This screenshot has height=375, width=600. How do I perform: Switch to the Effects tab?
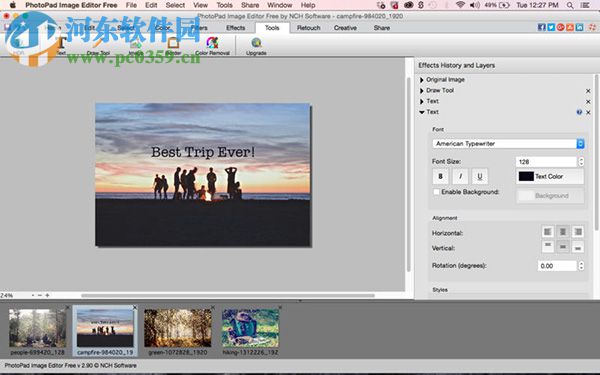pyautogui.click(x=236, y=28)
